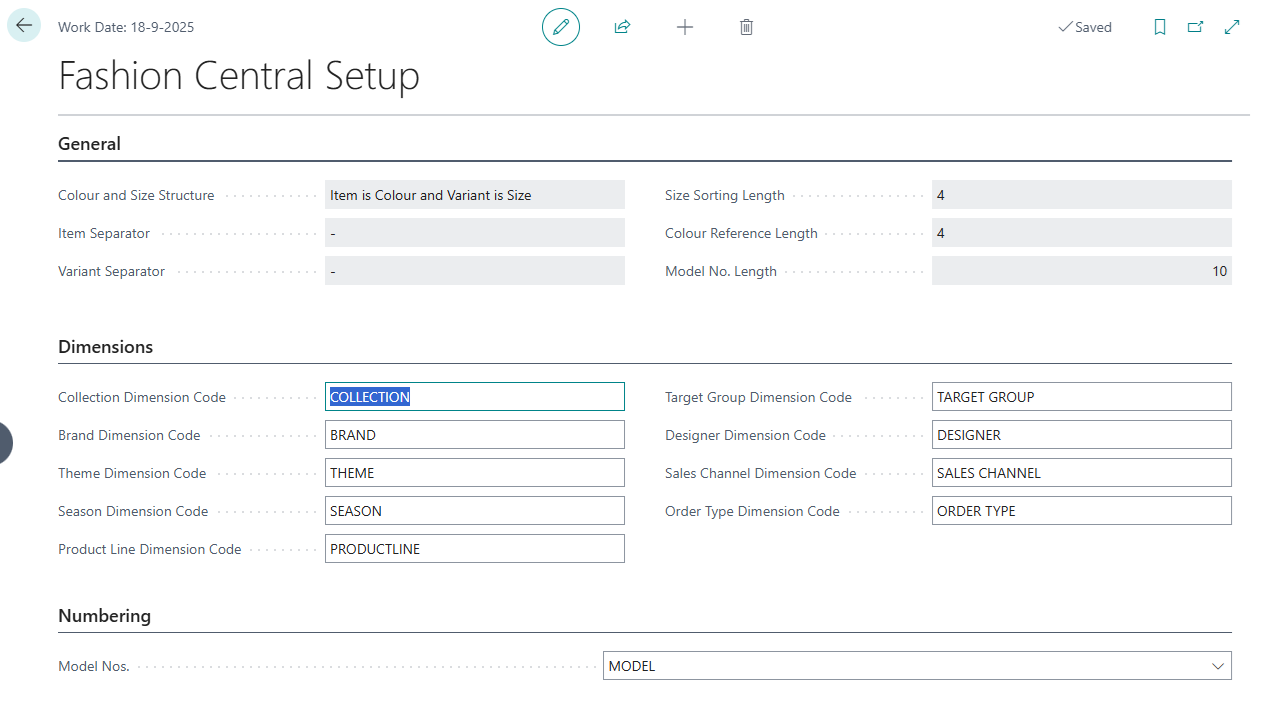Open the share icon menu
The image size is (1270, 712).
[622, 27]
